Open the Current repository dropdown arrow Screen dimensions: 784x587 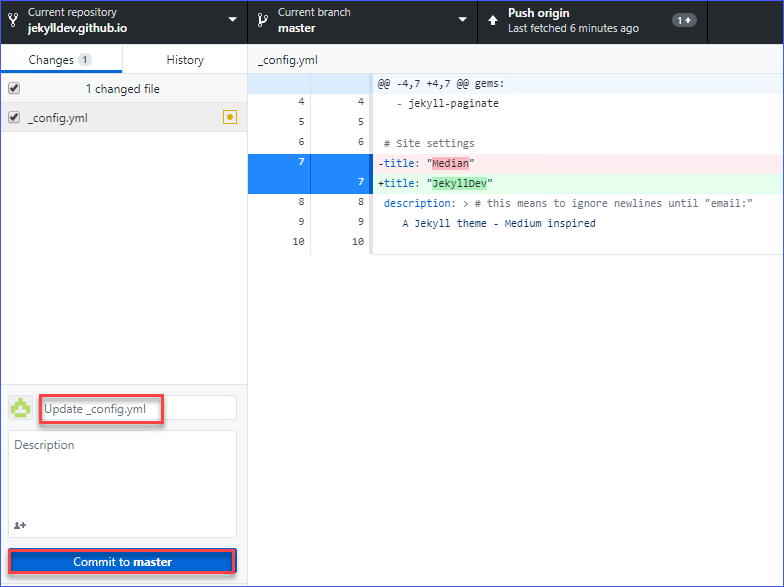point(232,20)
